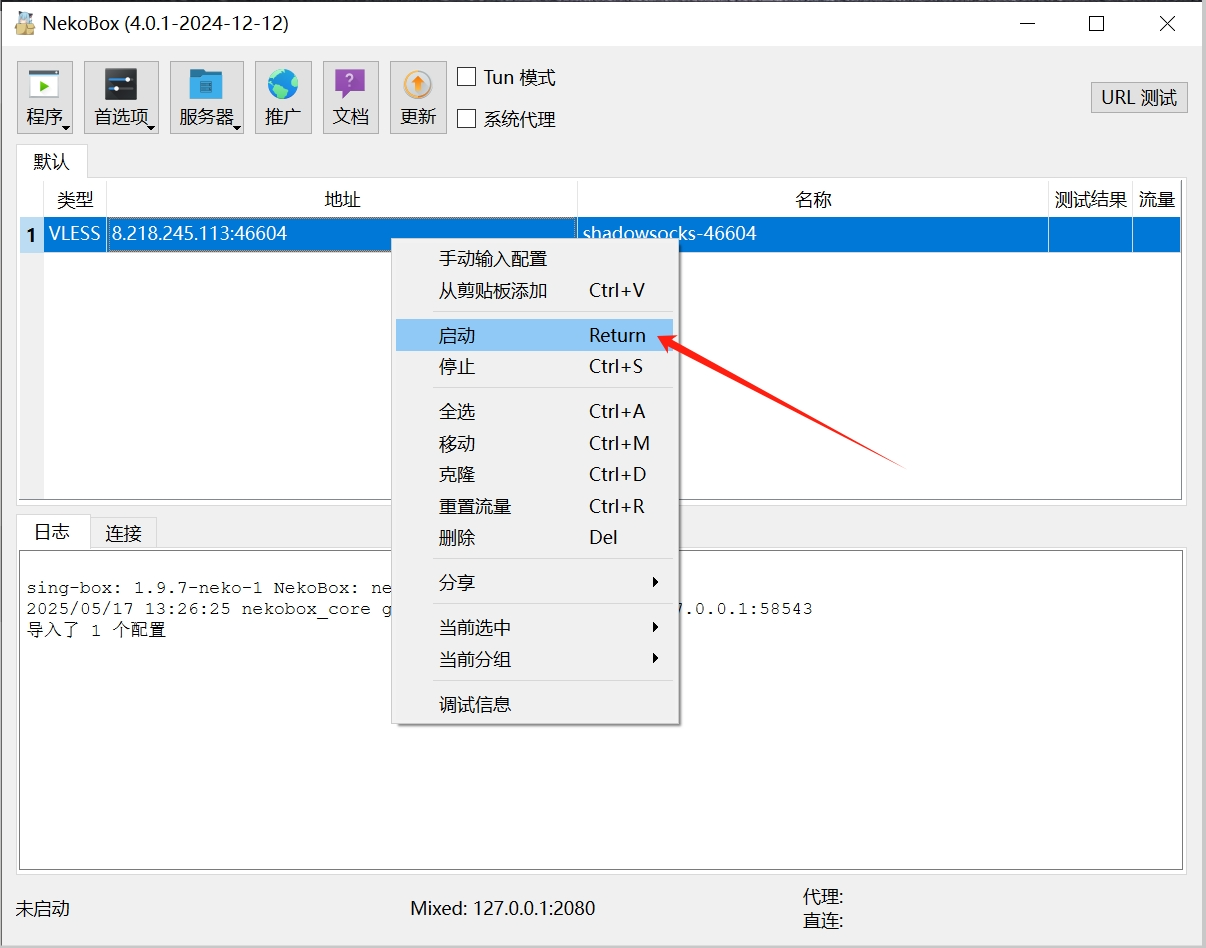Minimize the NekoBox window
Screen dimensions: 1206x948
click(x=1027, y=24)
